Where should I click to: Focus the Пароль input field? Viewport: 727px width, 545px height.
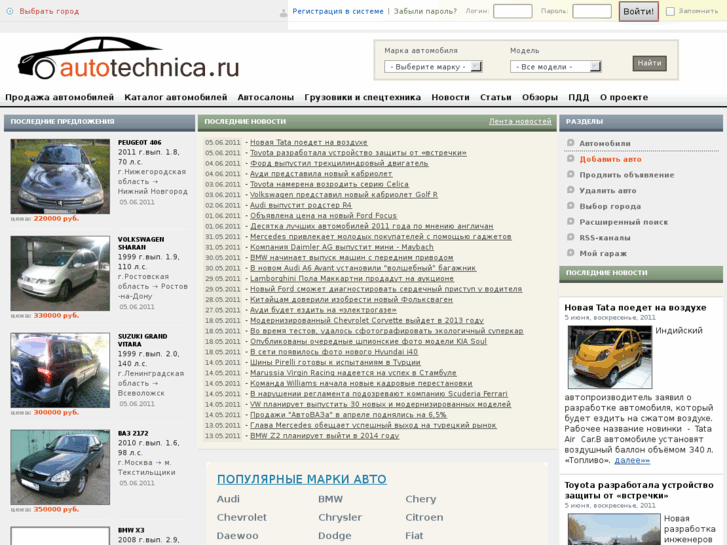coord(592,11)
